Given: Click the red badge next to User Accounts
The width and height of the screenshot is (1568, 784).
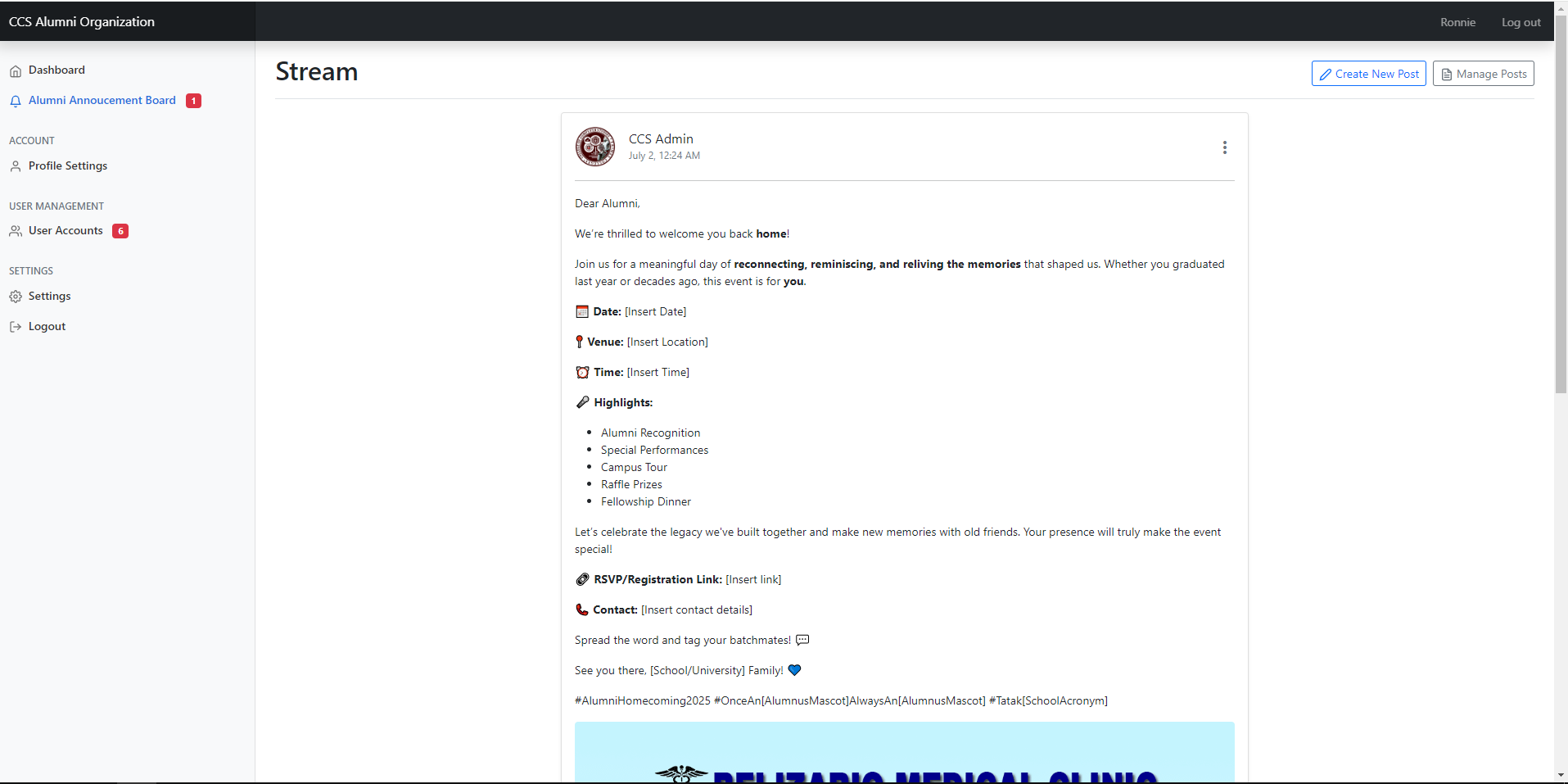Looking at the screenshot, I should coord(120,231).
